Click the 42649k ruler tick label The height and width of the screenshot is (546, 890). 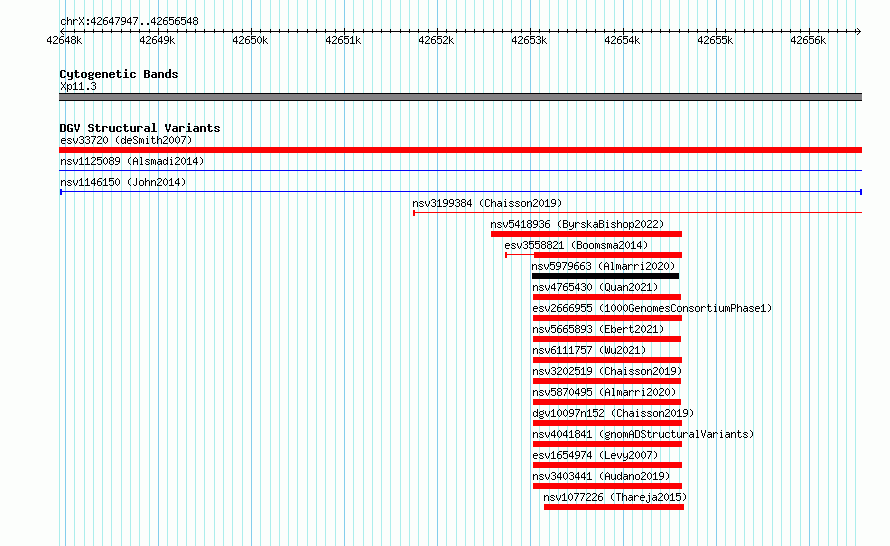click(157, 40)
